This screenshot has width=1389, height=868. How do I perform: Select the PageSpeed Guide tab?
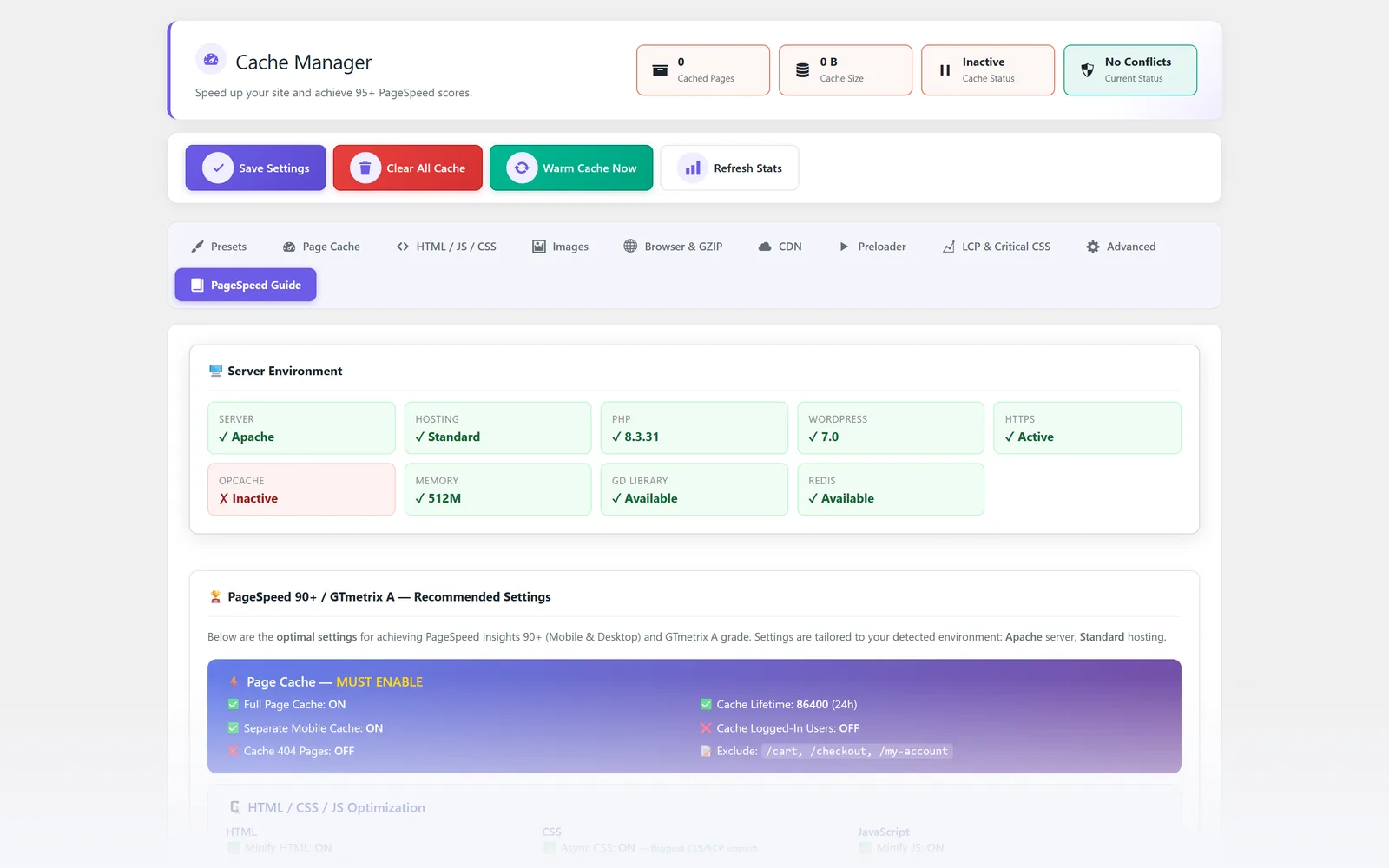[x=246, y=285]
